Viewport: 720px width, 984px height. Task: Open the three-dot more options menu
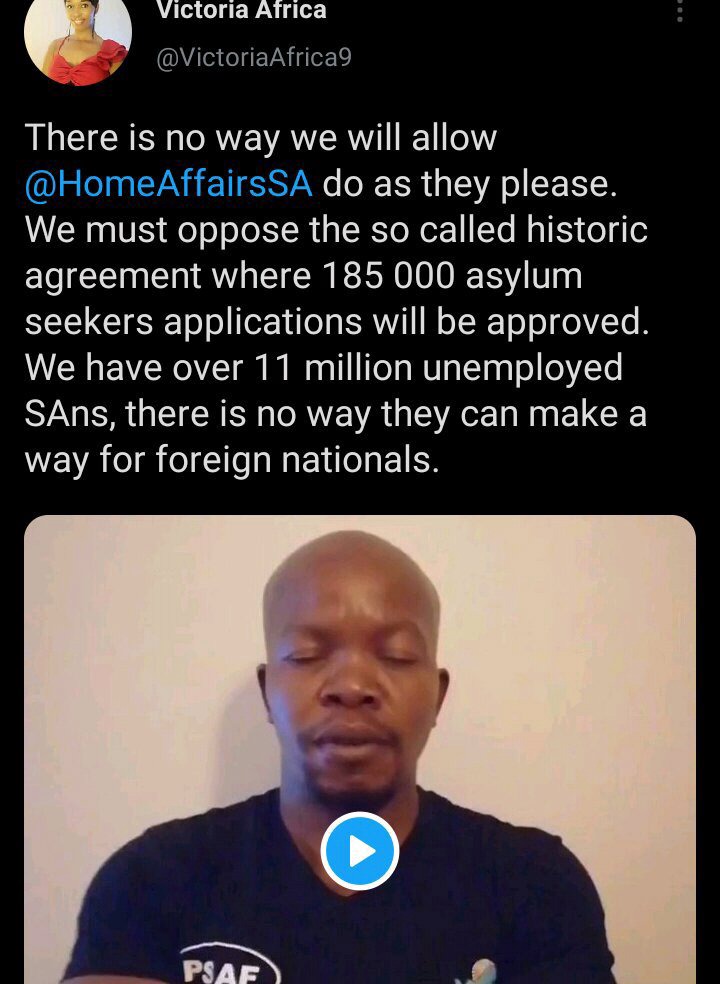680,11
